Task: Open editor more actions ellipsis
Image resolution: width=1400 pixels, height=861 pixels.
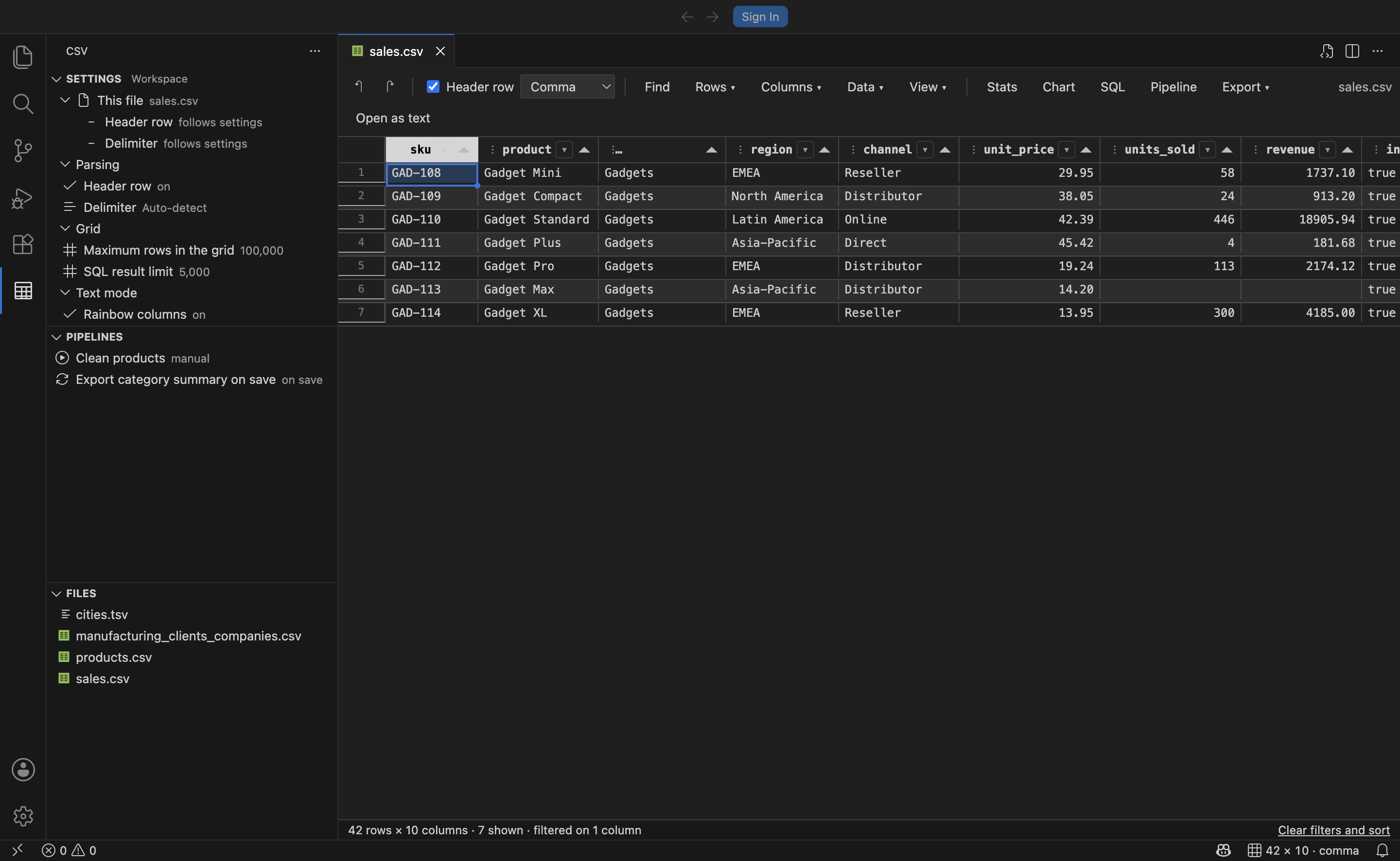Action: (x=1377, y=51)
